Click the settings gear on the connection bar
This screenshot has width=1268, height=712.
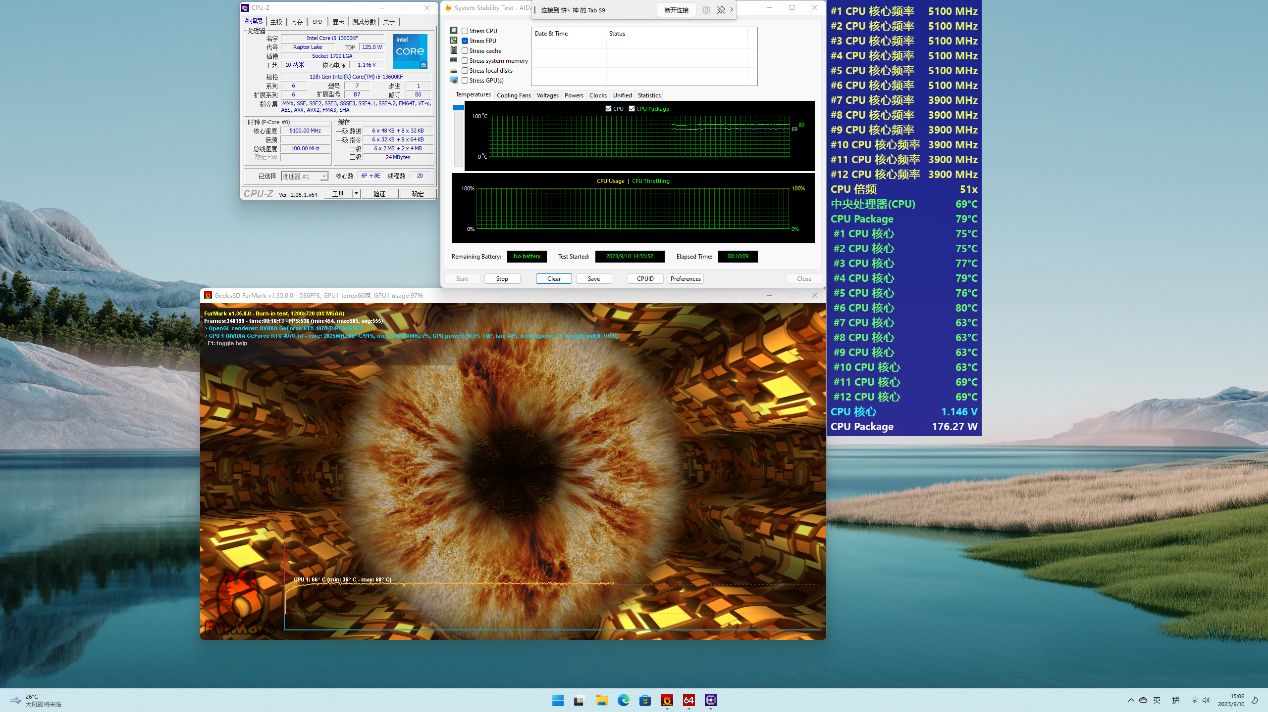click(706, 10)
